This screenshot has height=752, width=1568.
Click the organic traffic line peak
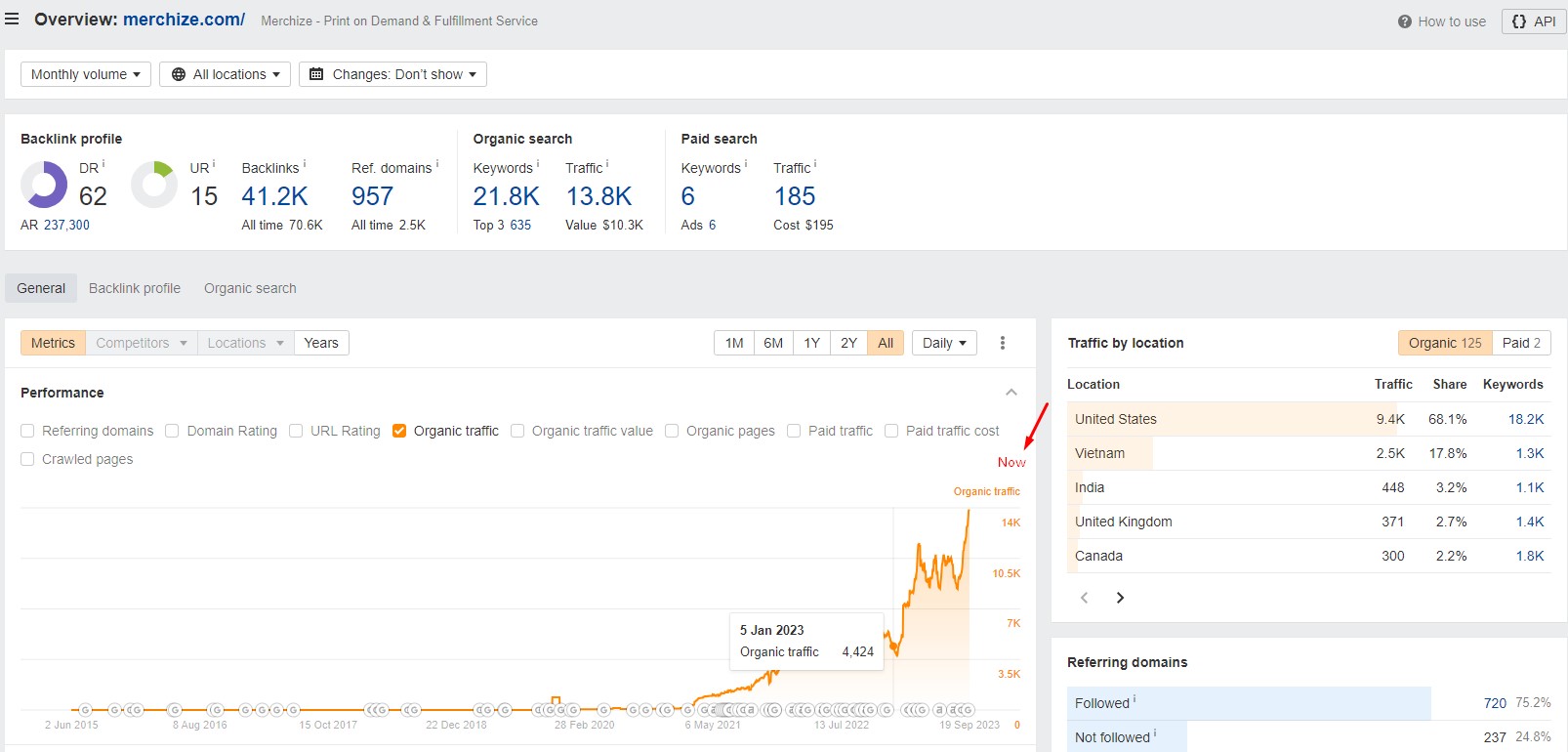[969, 511]
